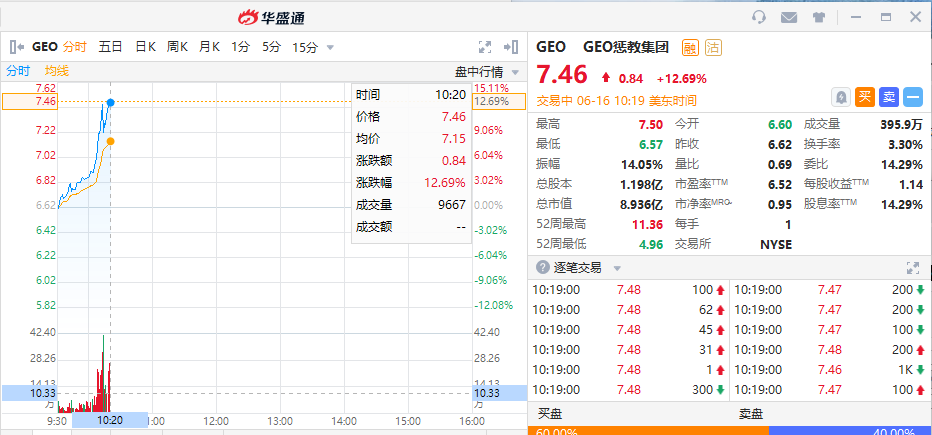Select the 5分 five-minute chart
The height and width of the screenshot is (435, 932).
272,47
